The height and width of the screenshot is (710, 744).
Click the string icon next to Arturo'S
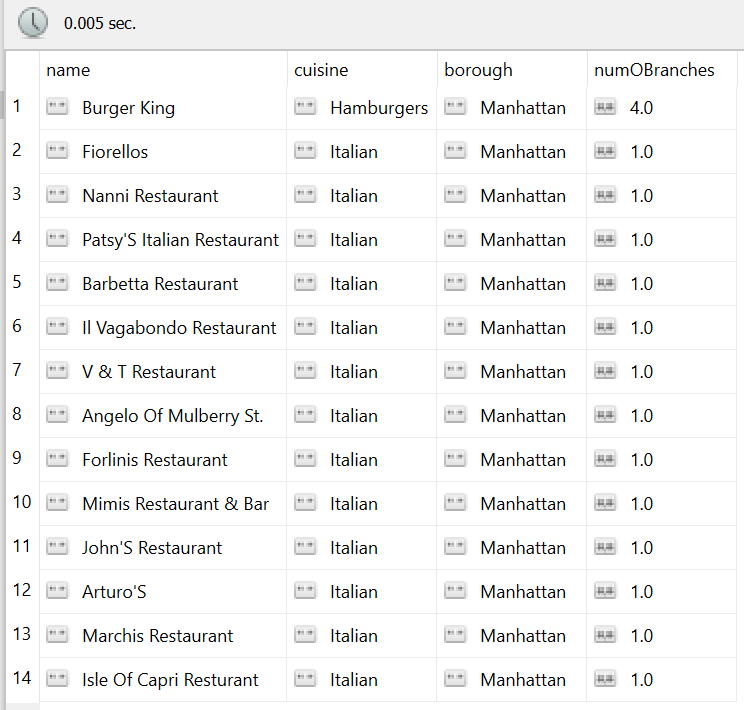point(57,591)
